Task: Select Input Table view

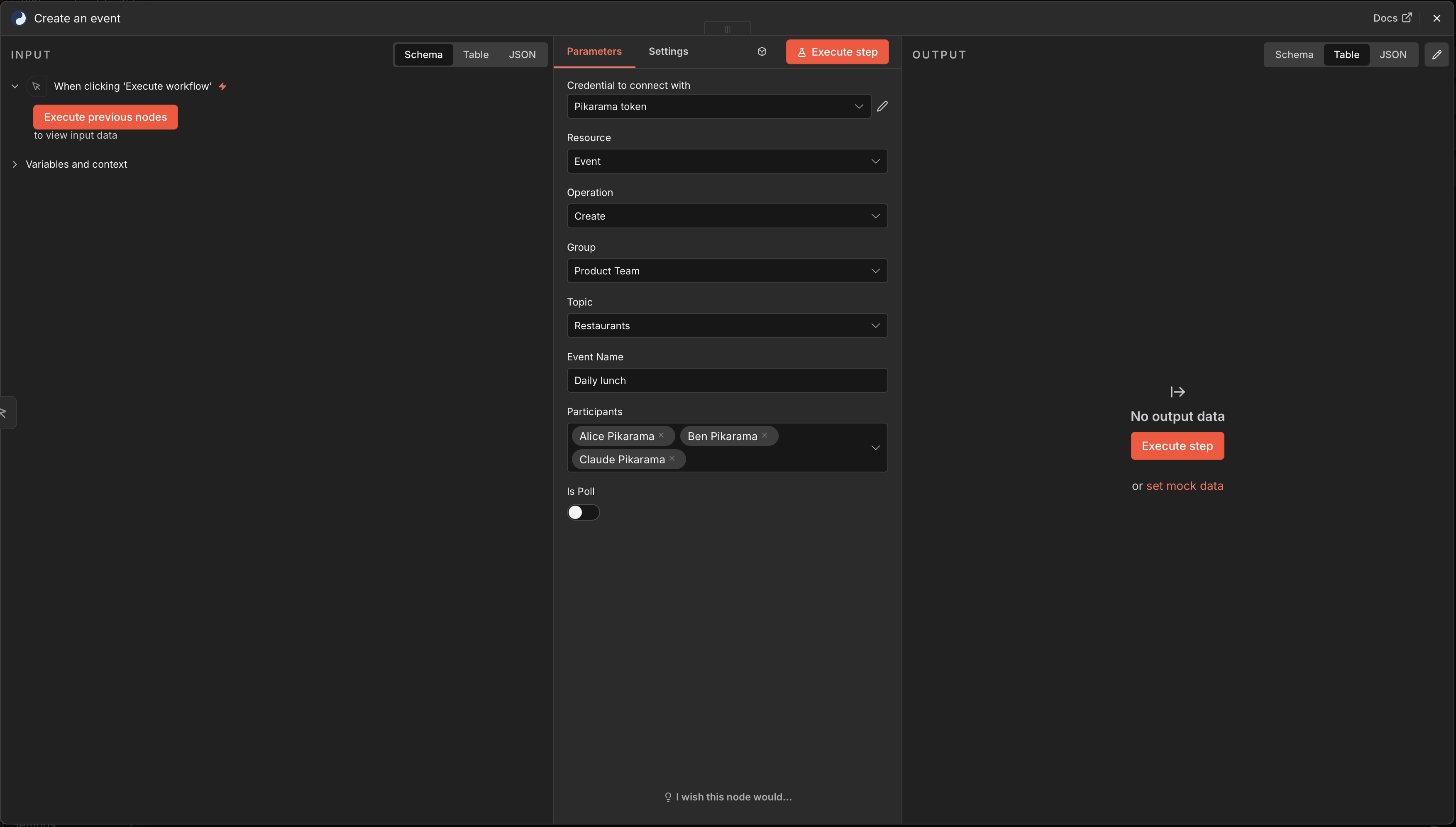Action: [x=476, y=54]
